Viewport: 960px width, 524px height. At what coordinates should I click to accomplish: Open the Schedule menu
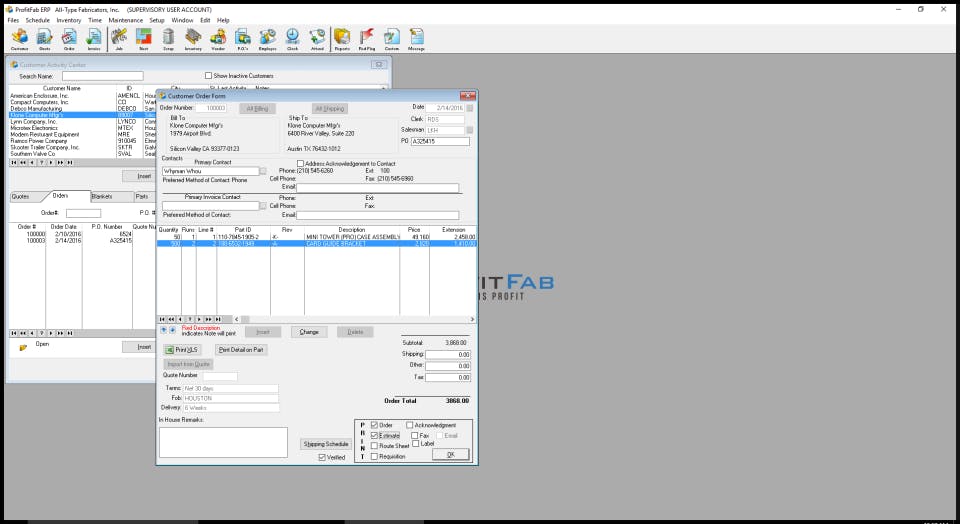[37, 20]
